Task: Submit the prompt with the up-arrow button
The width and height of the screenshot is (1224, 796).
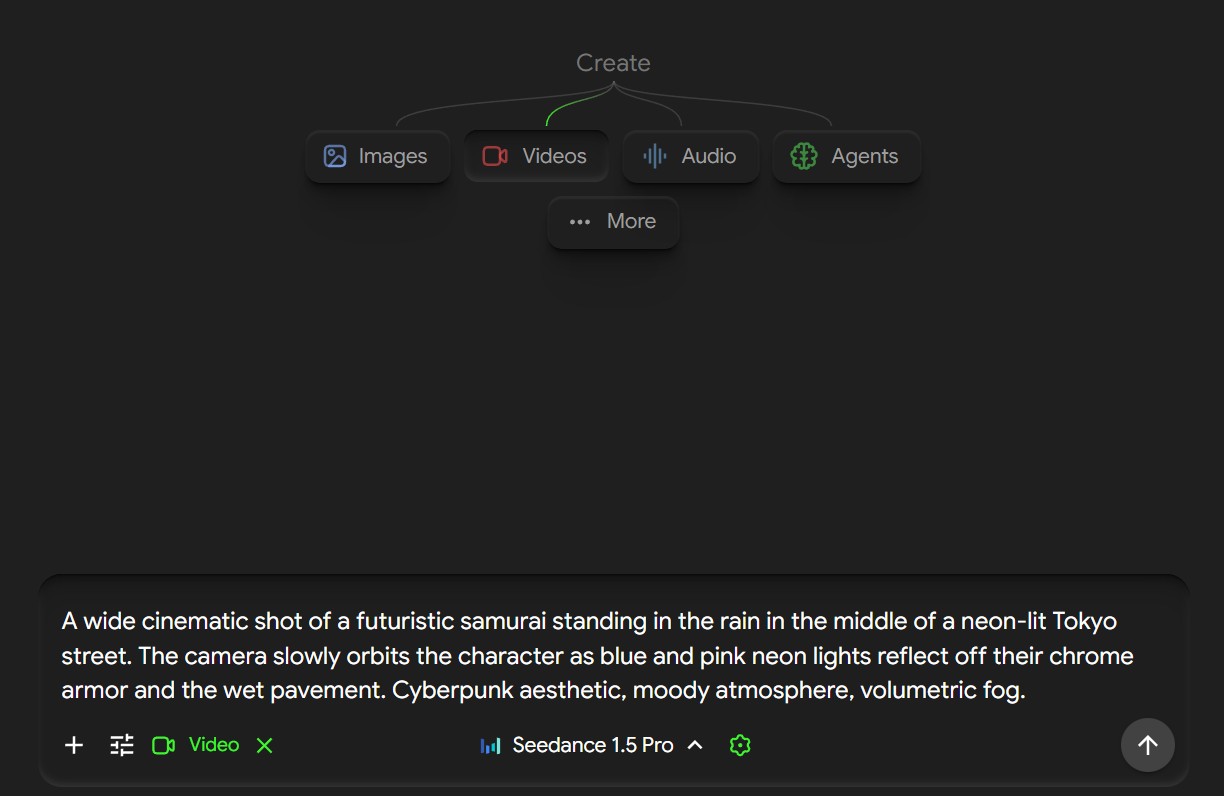Action: [x=1147, y=745]
